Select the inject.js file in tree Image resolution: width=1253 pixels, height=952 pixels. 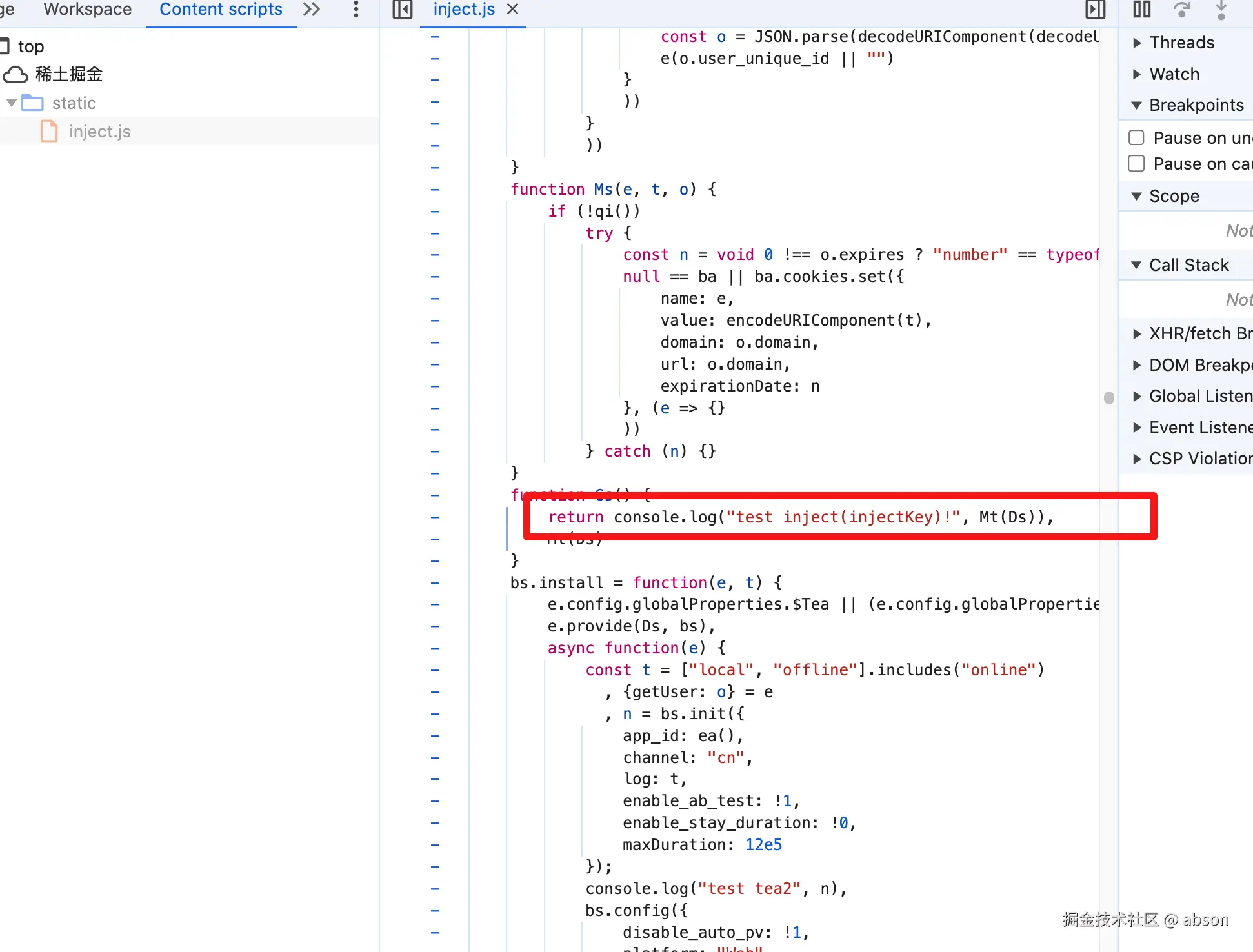[99, 132]
